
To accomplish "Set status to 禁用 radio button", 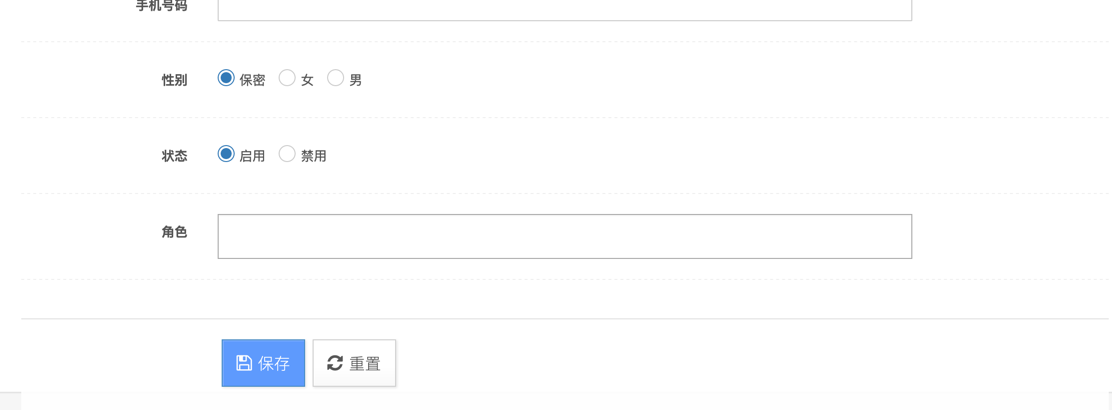I will click(x=287, y=154).
